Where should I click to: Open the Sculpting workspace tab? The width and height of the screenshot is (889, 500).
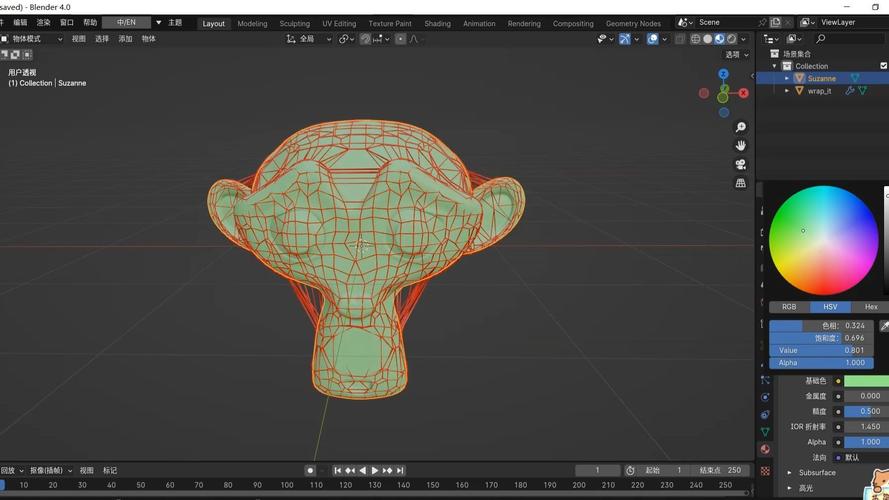[x=295, y=23]
